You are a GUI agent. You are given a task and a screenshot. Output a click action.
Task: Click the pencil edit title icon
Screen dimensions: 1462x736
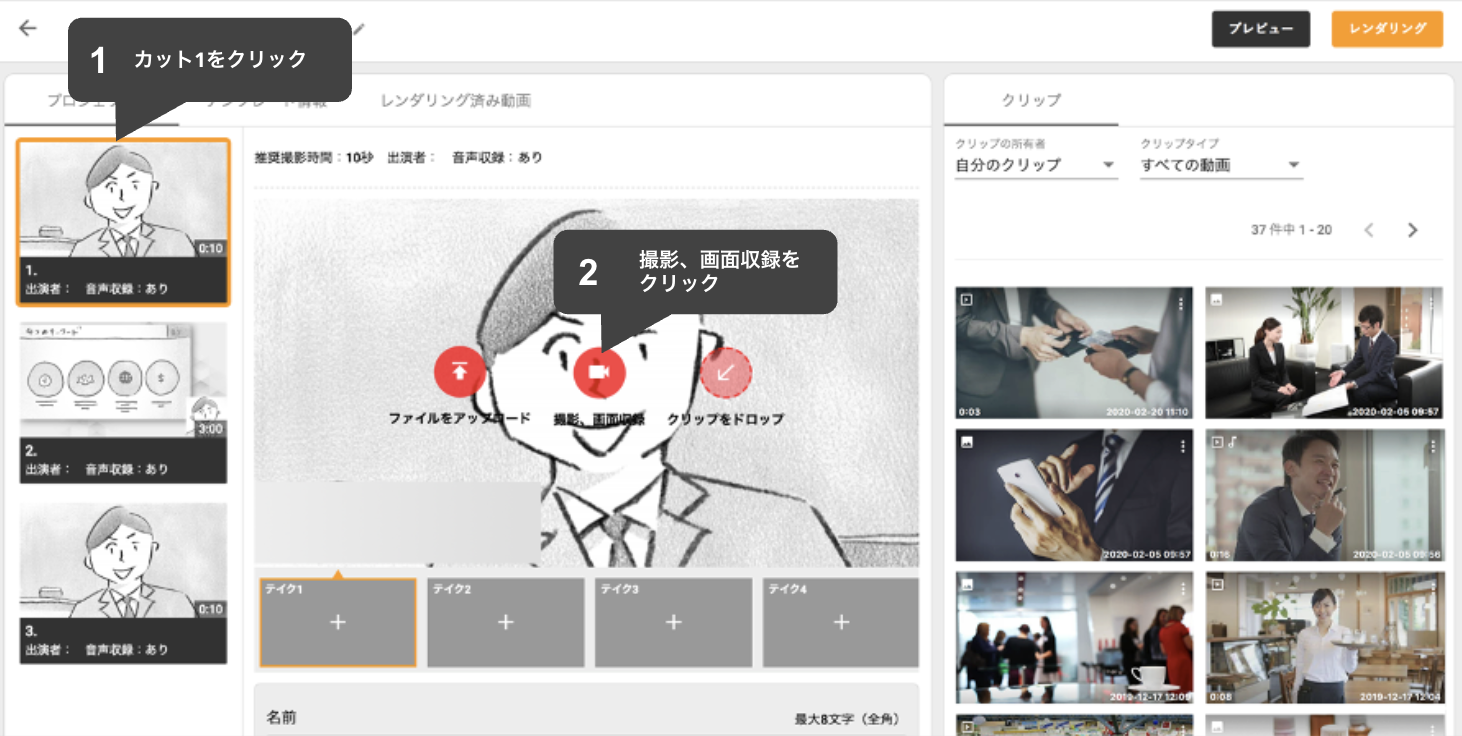coord(359,29)
